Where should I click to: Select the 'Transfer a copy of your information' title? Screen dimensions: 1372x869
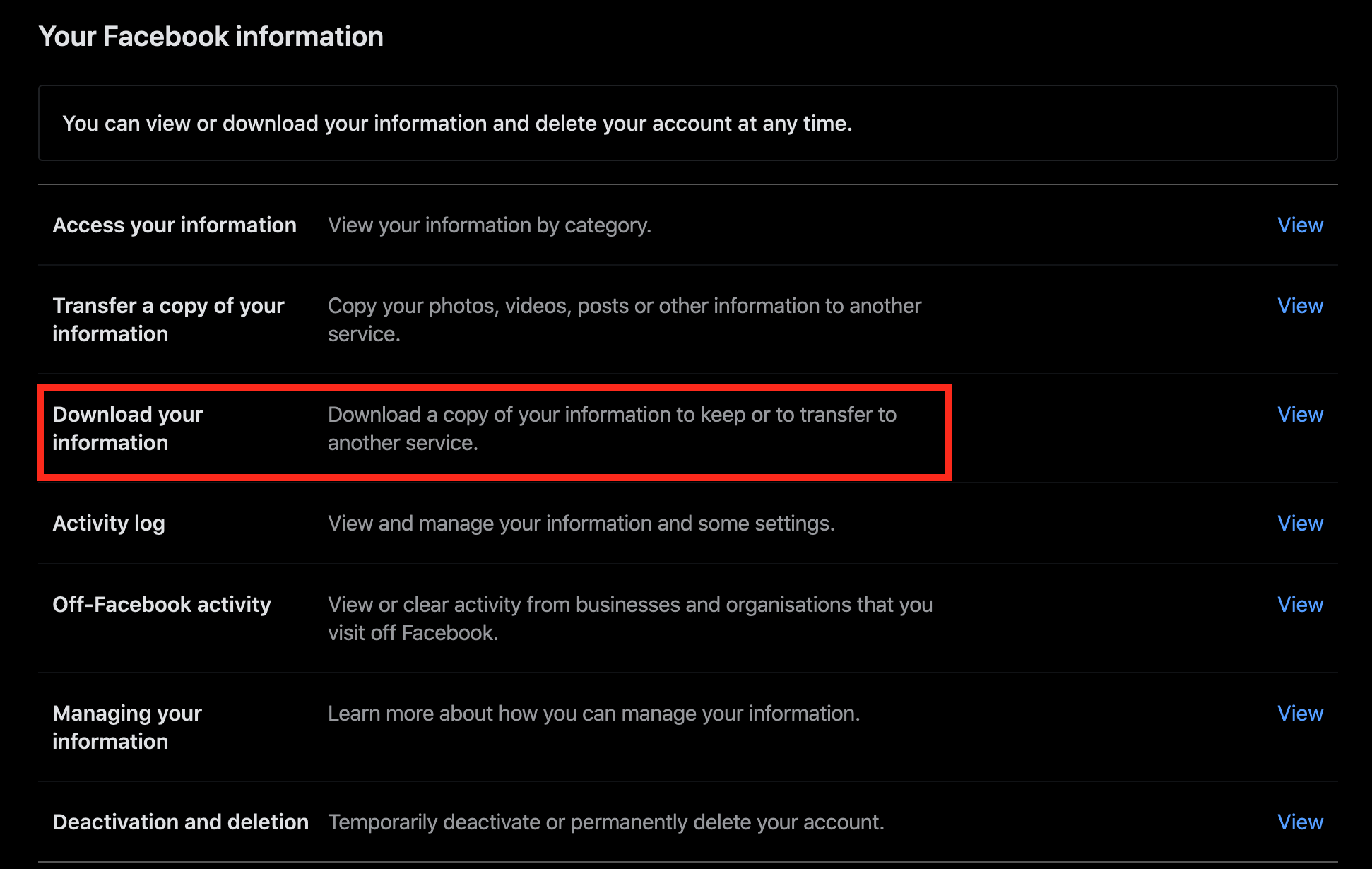[x=168, y=319]
